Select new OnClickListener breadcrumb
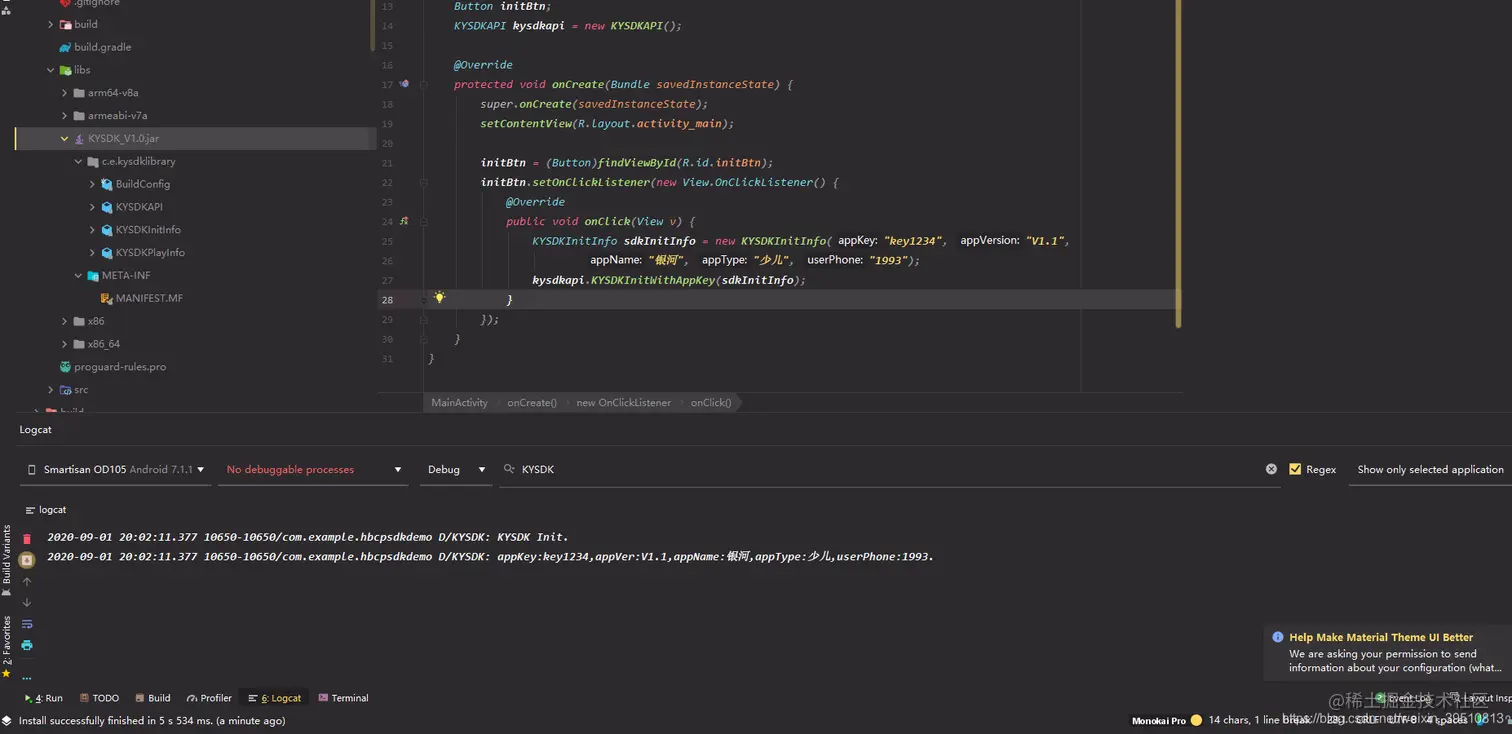This screenshot has height=734, width=1512. point(623,403)
